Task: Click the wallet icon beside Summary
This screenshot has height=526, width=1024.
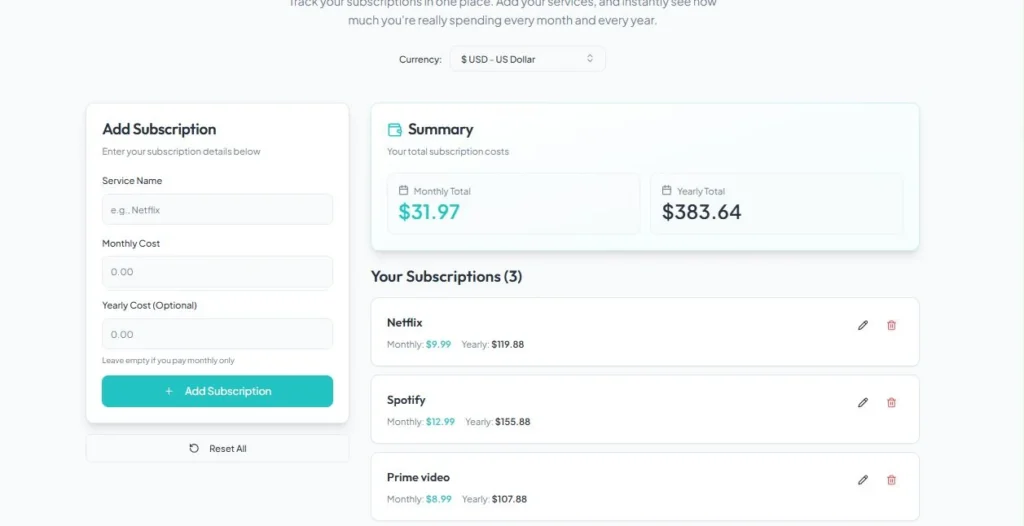Action: (x=394, y=129)
